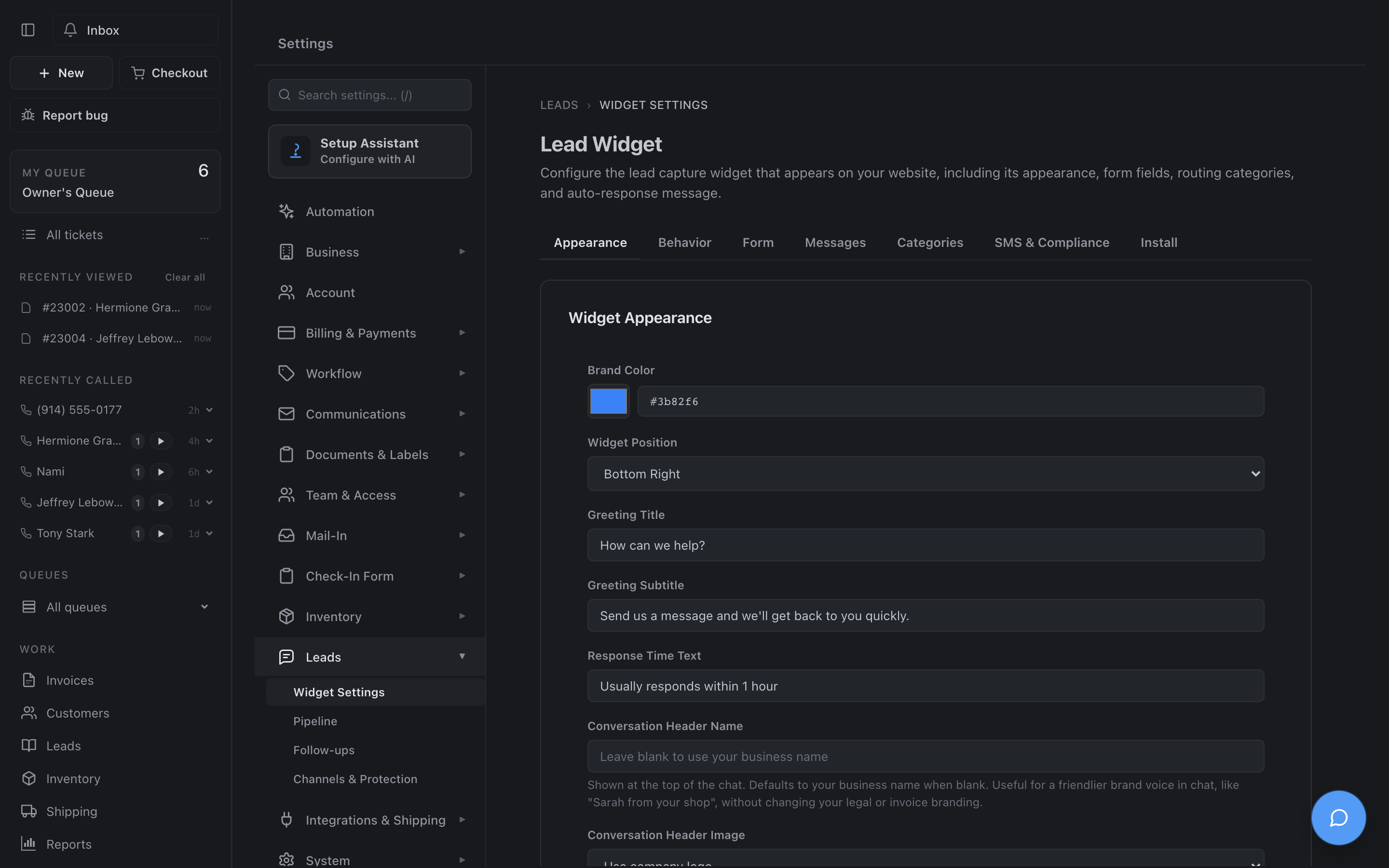
Task: Click the Team & Access users icon
Action: click(286, 495)
